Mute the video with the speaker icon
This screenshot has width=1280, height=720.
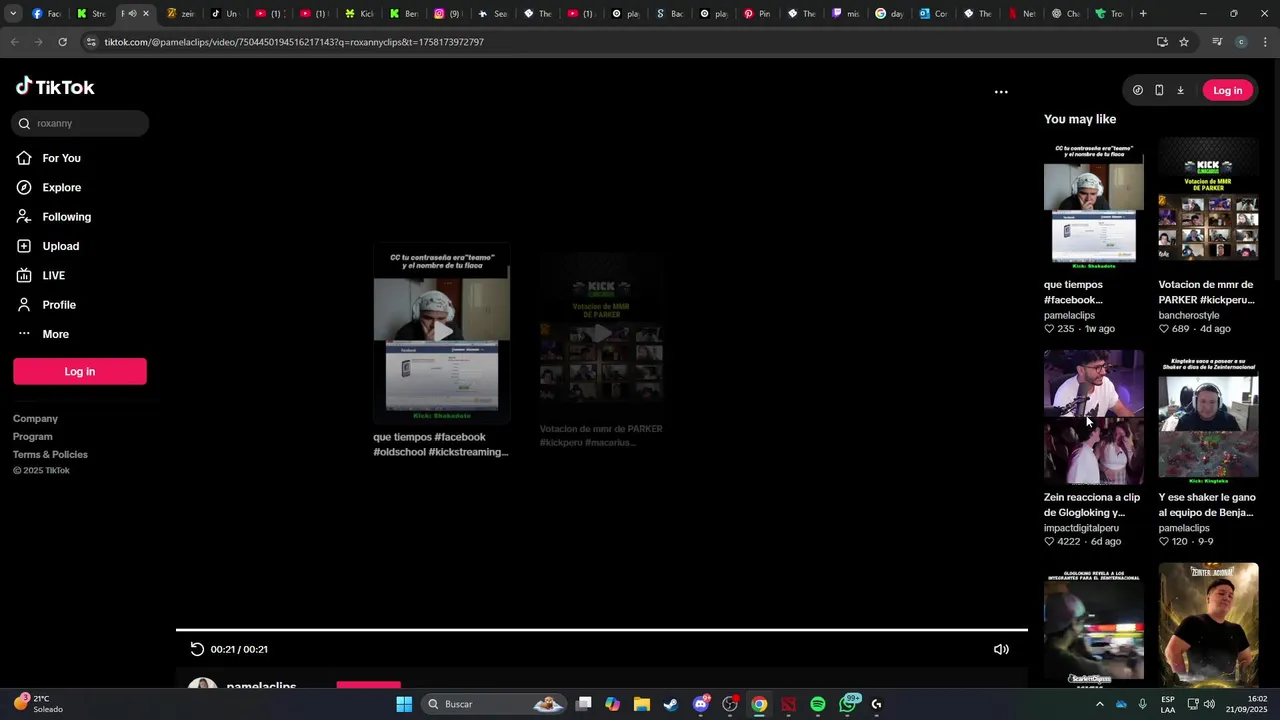(1001, 649)
